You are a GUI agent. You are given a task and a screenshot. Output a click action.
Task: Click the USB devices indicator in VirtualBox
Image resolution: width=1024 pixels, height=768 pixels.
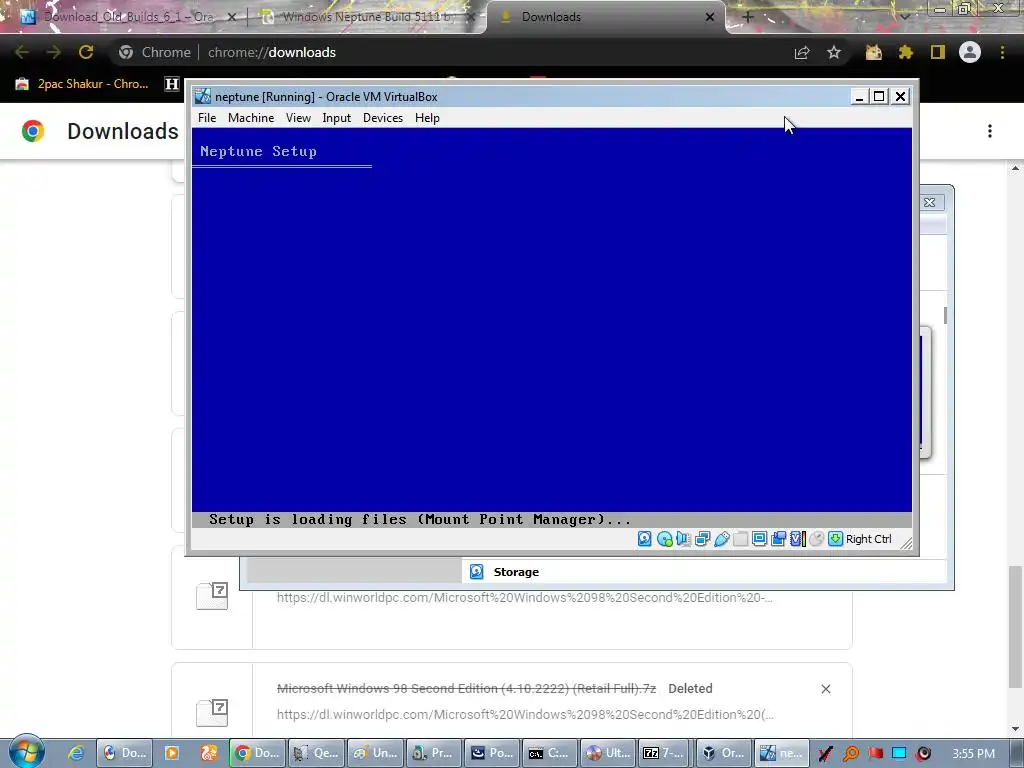(x=722, y=539)
